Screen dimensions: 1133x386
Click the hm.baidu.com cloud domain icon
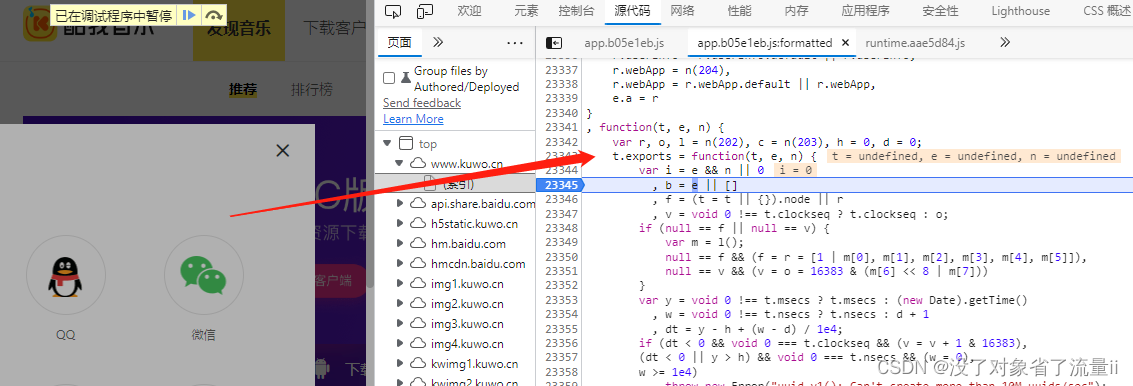coord(418,244)
